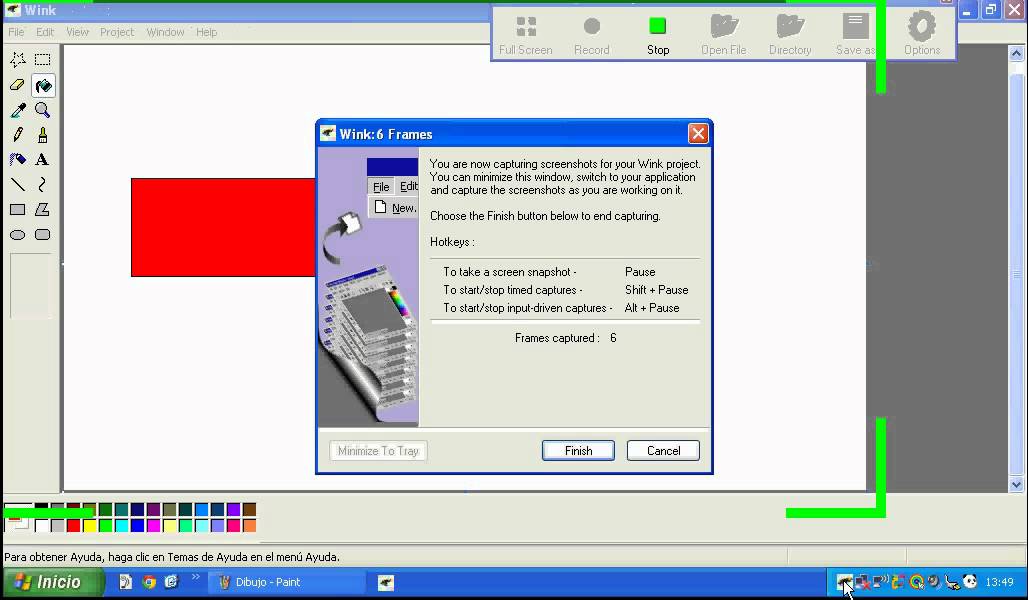Click the vertical scrollbar down arrow
1028x600 pixels.
pos(1016,485)
